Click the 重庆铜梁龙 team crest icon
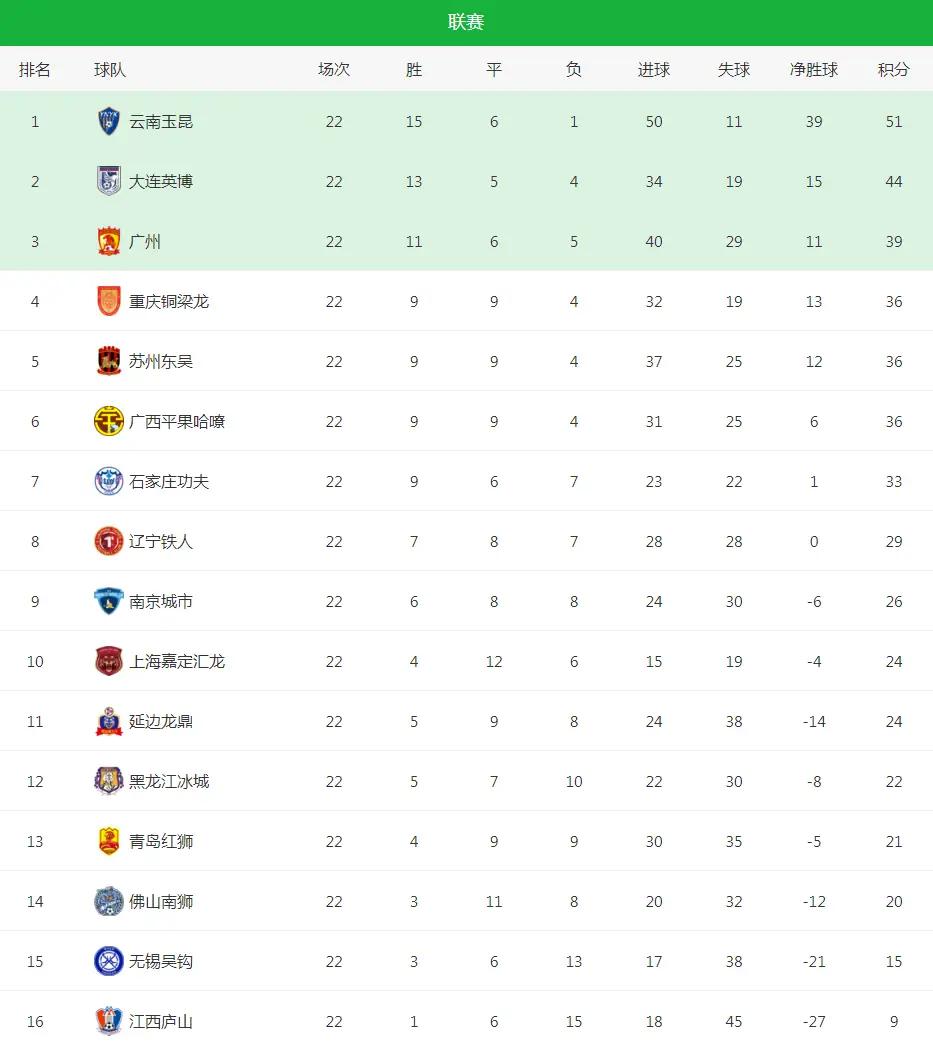Image resolution: width=933 pixels, height=1048 pixels. point(109,301)
